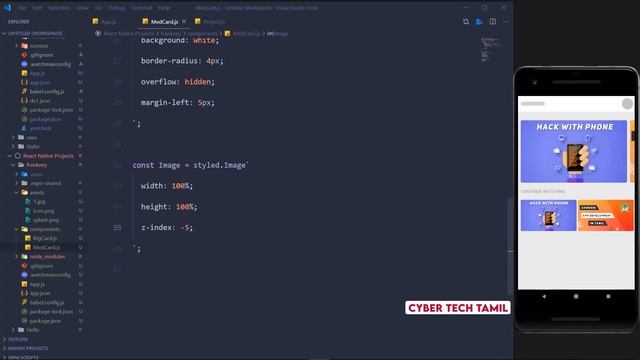Viewport: 640px width, 360px height.
Task: Tap the small Hack With Phone card
Action: point(548,215)
